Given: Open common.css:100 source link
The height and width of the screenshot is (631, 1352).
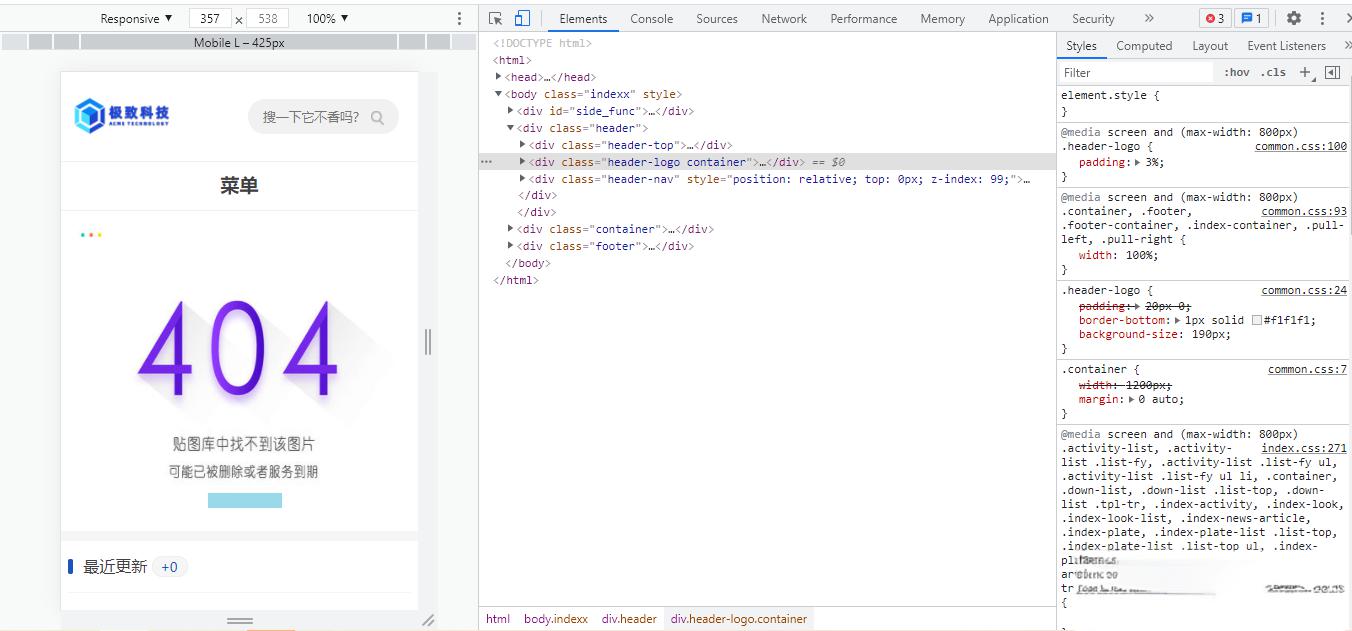Looking at the screenshot, I should 1301,146.
